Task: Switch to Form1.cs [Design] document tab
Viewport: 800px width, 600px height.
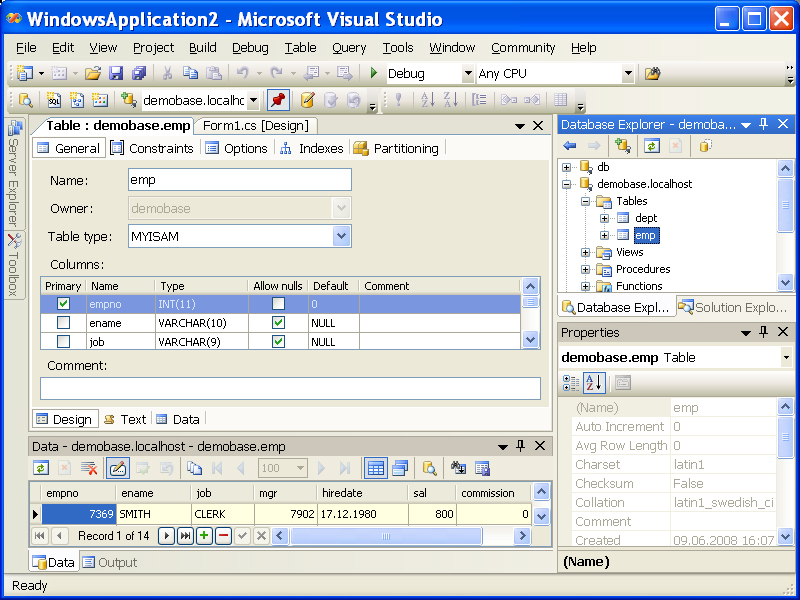Action: tap(256, 126)
